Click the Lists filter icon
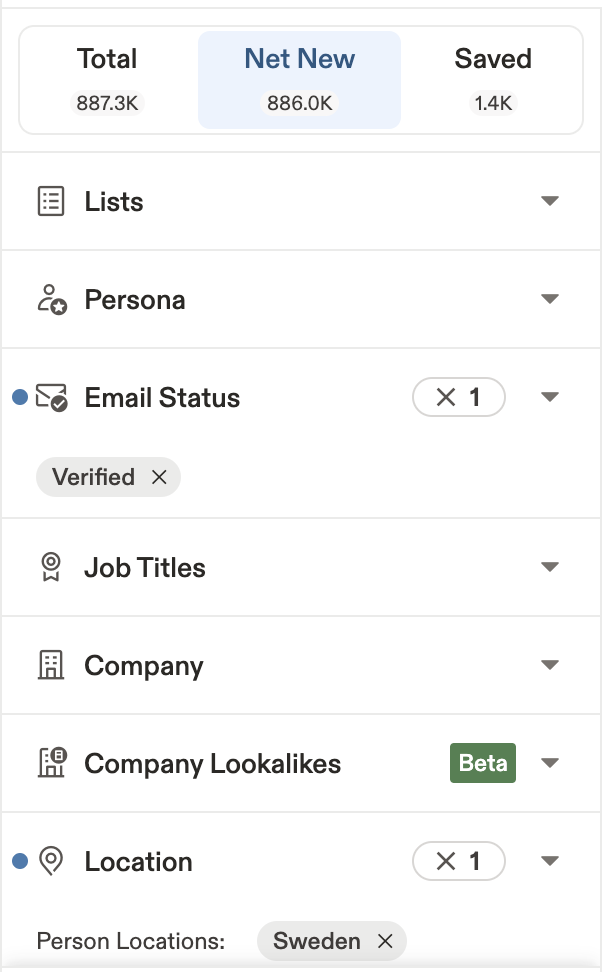The height and width of the screenshot is (972, 602). tap(50, 202)
